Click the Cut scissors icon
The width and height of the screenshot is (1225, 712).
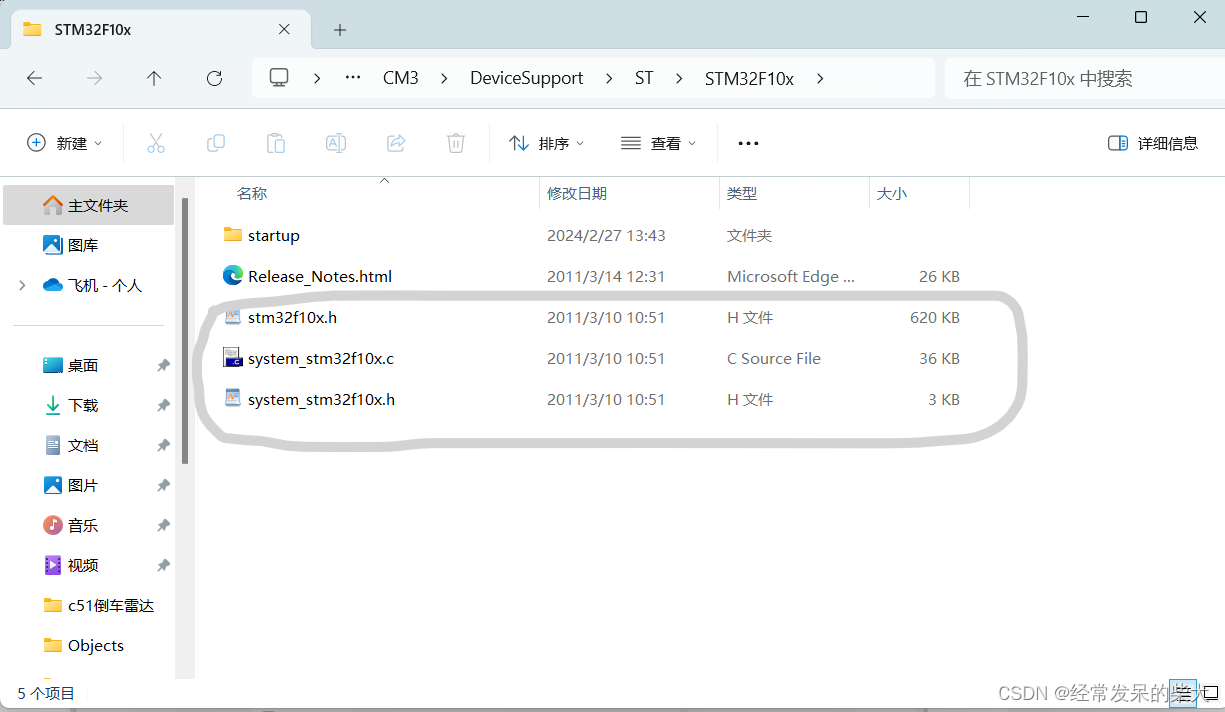coord(155,143)
